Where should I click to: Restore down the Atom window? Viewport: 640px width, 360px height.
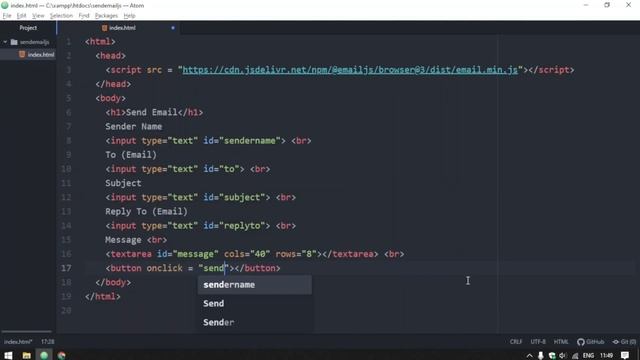(607, 5)
